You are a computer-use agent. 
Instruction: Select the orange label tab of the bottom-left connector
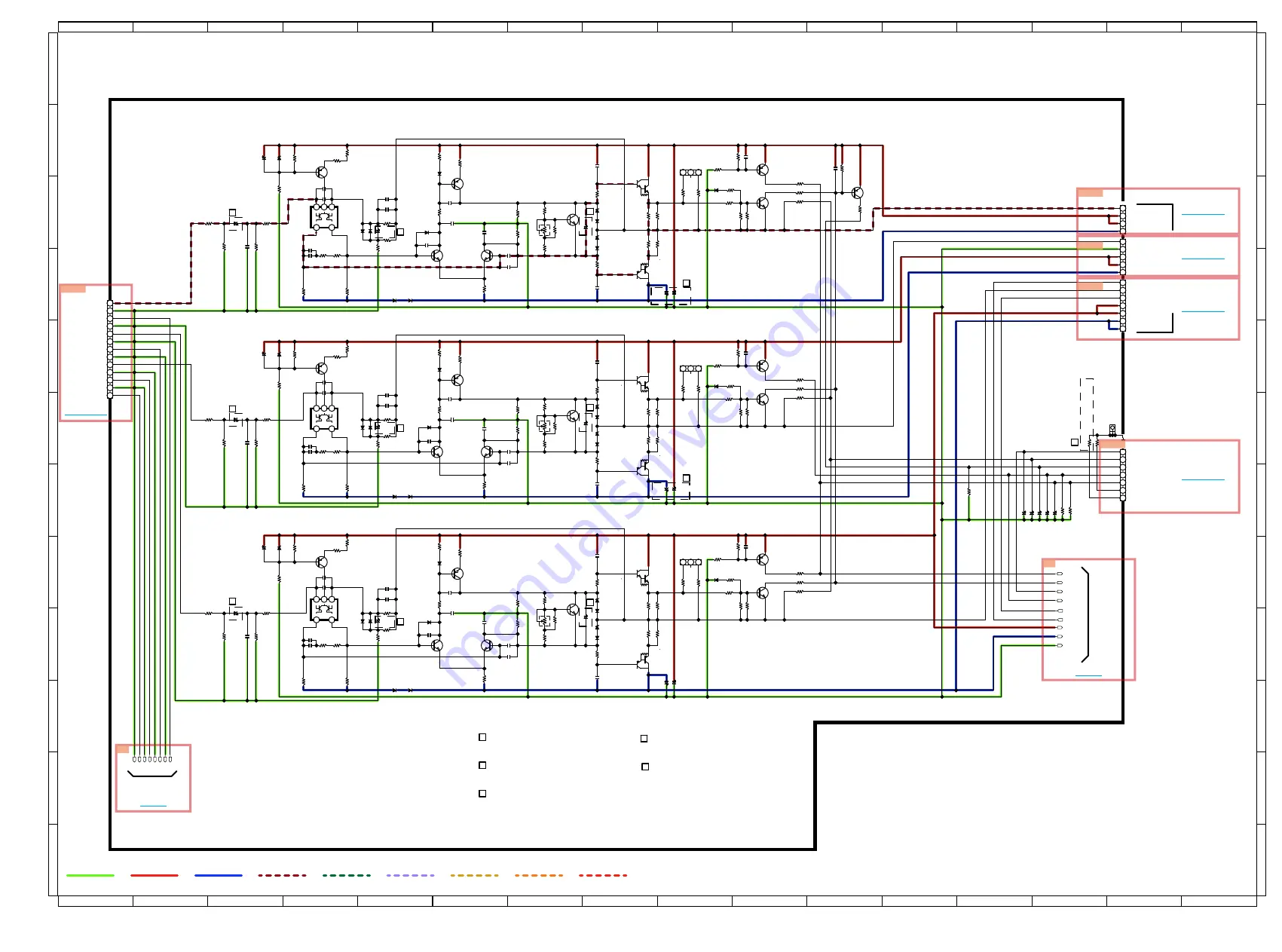[x=123, y=749]
